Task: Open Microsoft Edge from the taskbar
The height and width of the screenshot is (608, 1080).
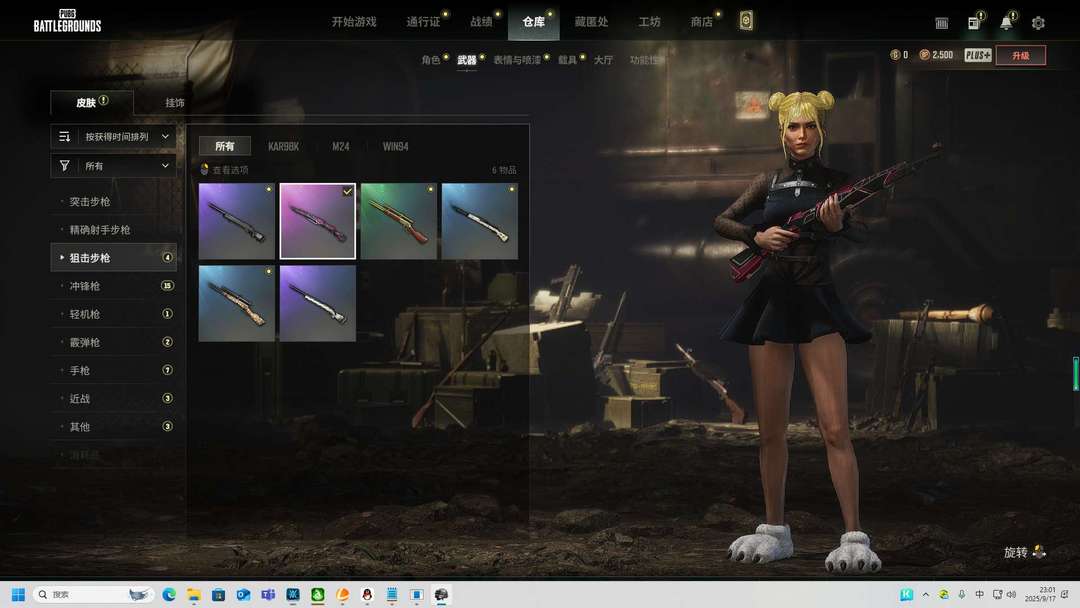Action: (x=169, y=594)
